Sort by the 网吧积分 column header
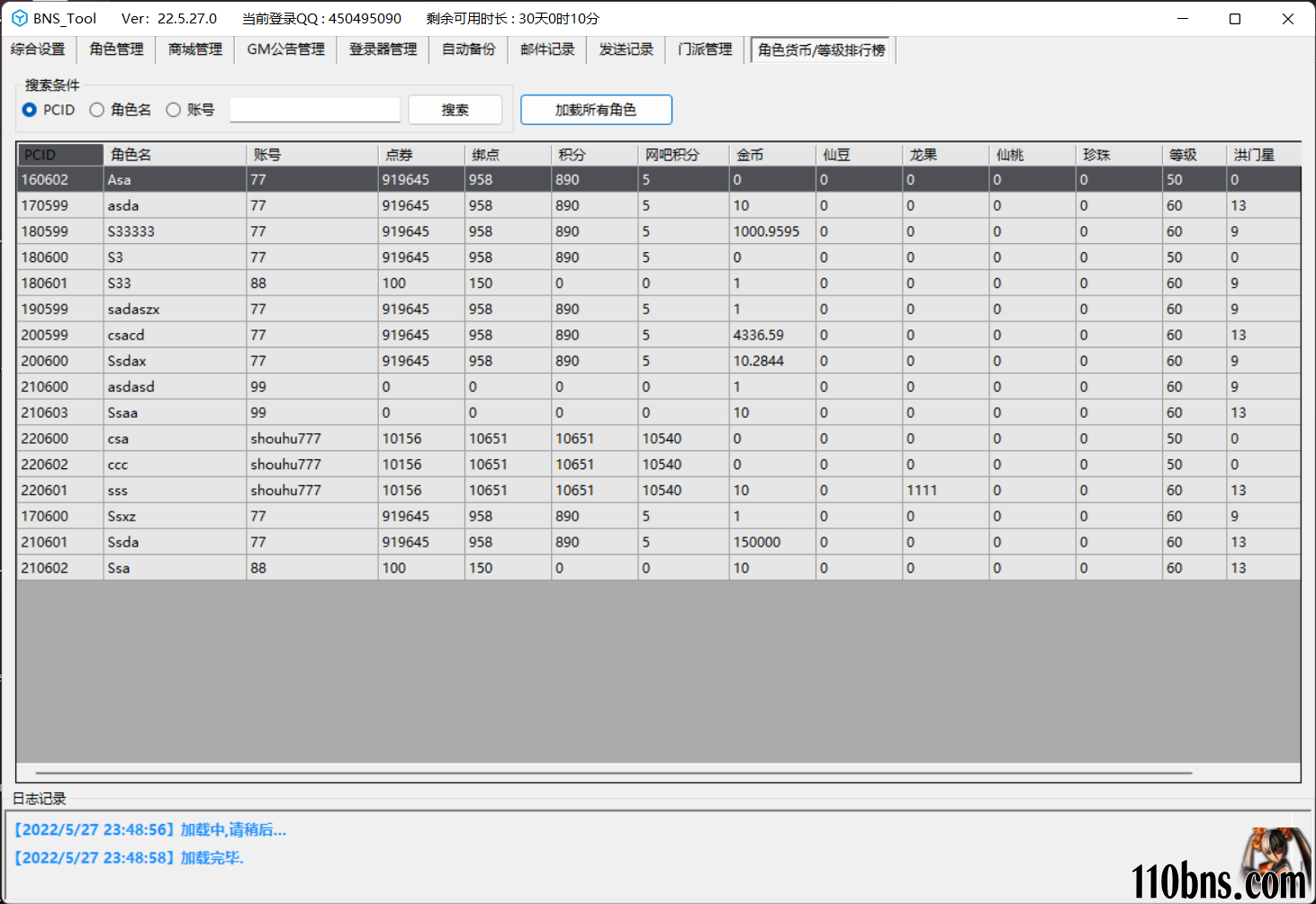Image resolution: width=1316 pixels, height=904 pixels. coord(684,155)
